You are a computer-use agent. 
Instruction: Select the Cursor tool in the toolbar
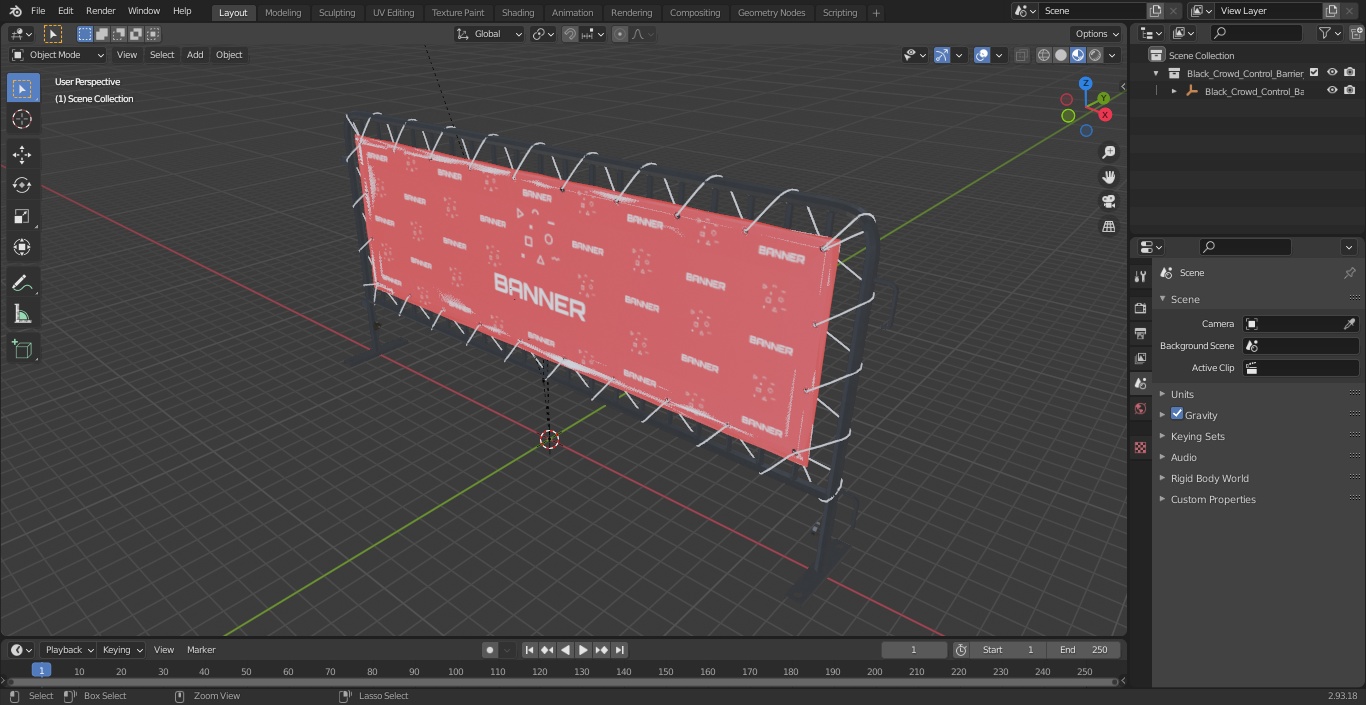point(22,119)
